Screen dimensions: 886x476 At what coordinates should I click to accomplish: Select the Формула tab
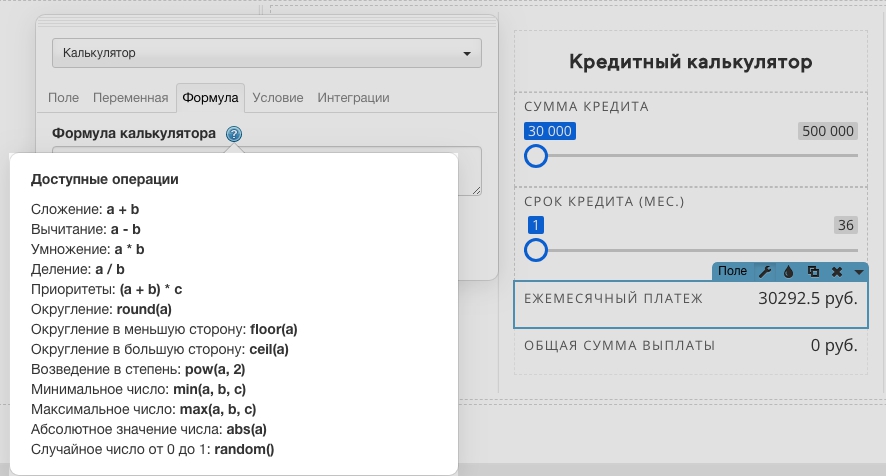point(210,98)
